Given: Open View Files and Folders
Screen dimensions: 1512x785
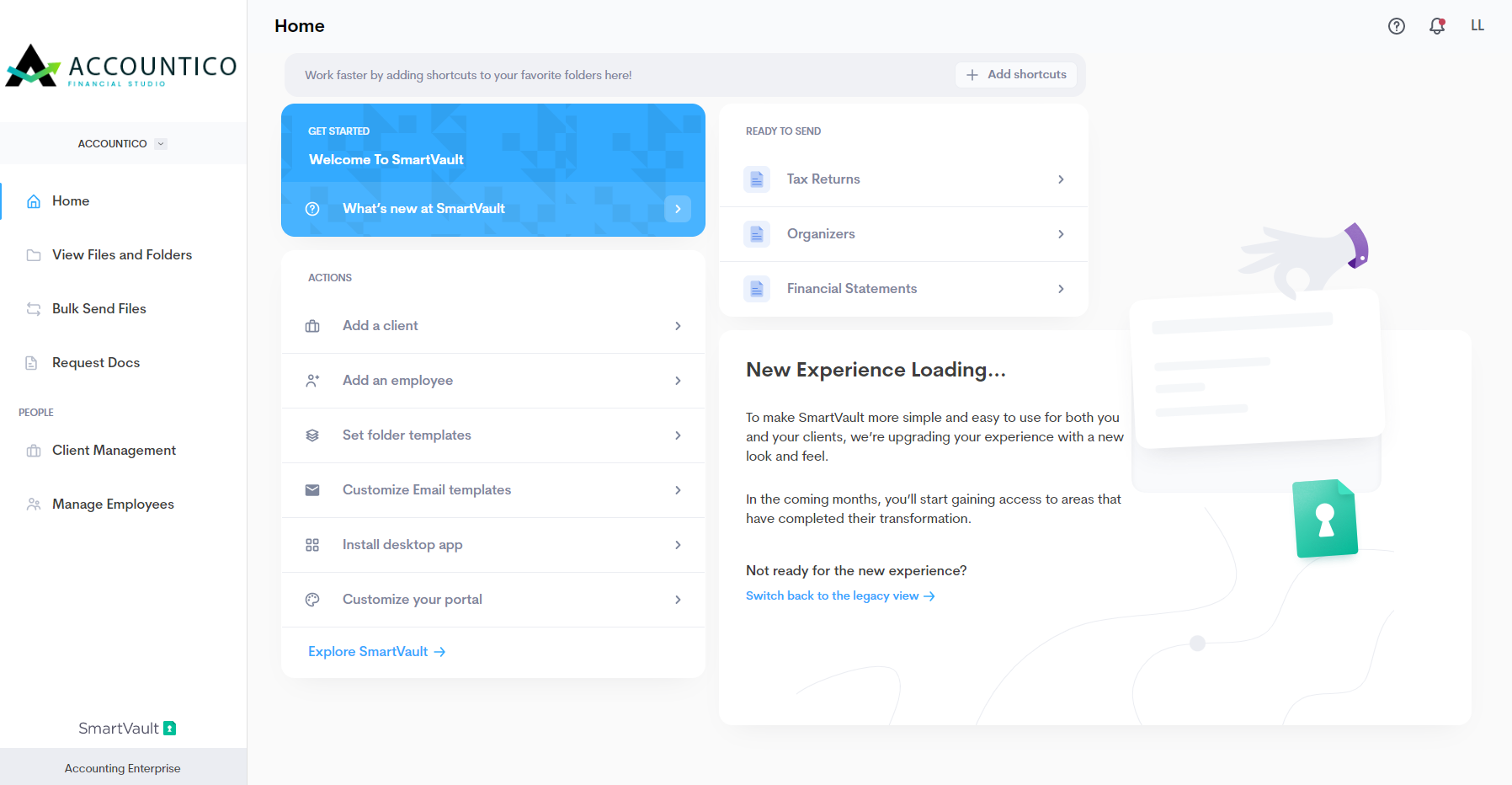Looking at the screenshot, I should (x=124, y=255).
